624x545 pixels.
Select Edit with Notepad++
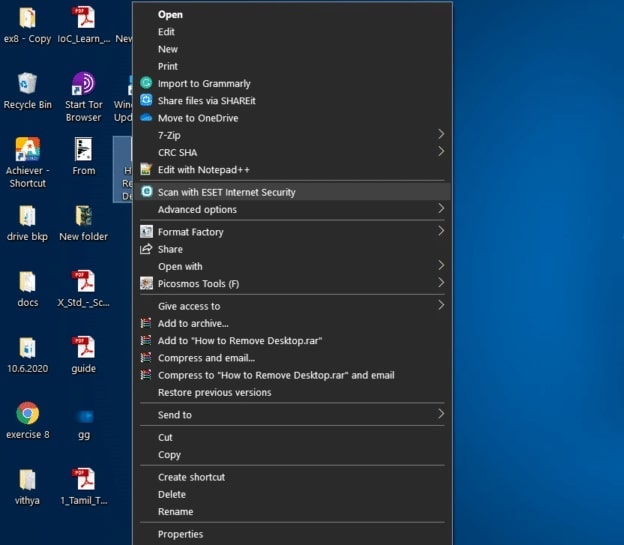click(x=292, y=170)
